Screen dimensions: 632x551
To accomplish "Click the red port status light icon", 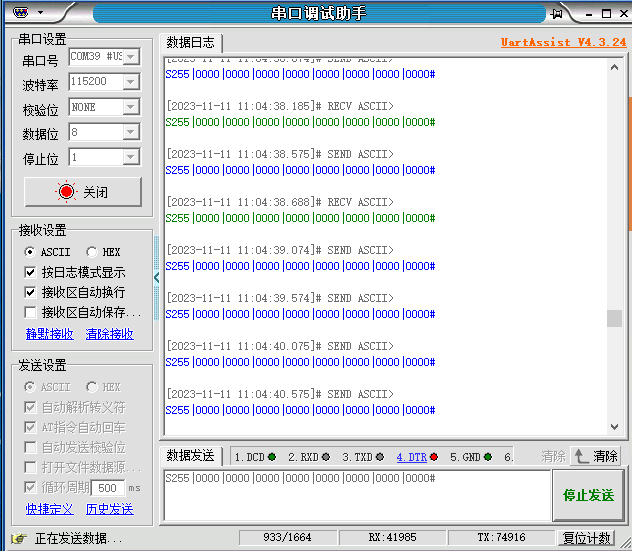I will tap(66, 192).
